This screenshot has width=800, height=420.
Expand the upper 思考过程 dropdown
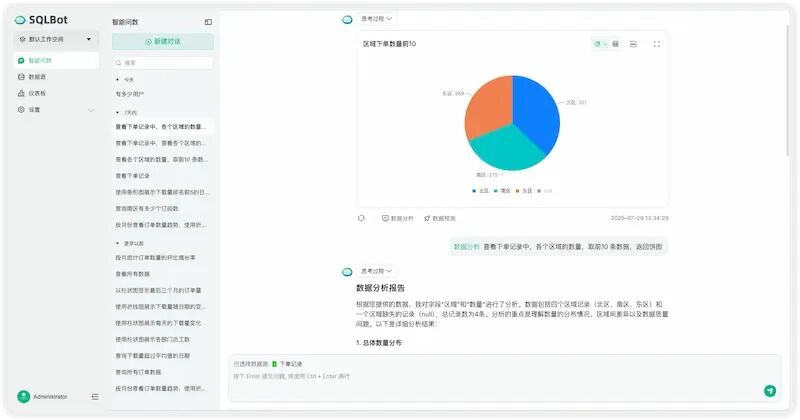tap(377, 19)
